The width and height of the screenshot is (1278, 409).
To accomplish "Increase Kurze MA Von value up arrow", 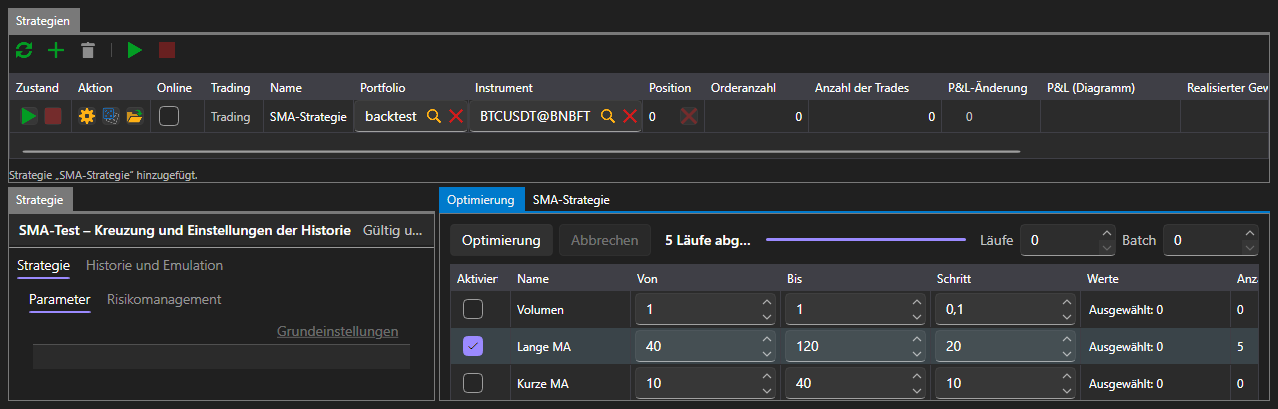I will click(x=766, y=376).
